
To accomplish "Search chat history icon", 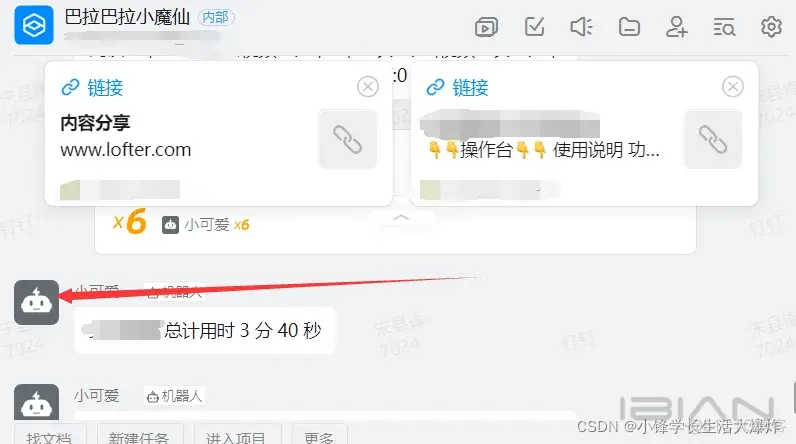I will click(x=724, y=27).
